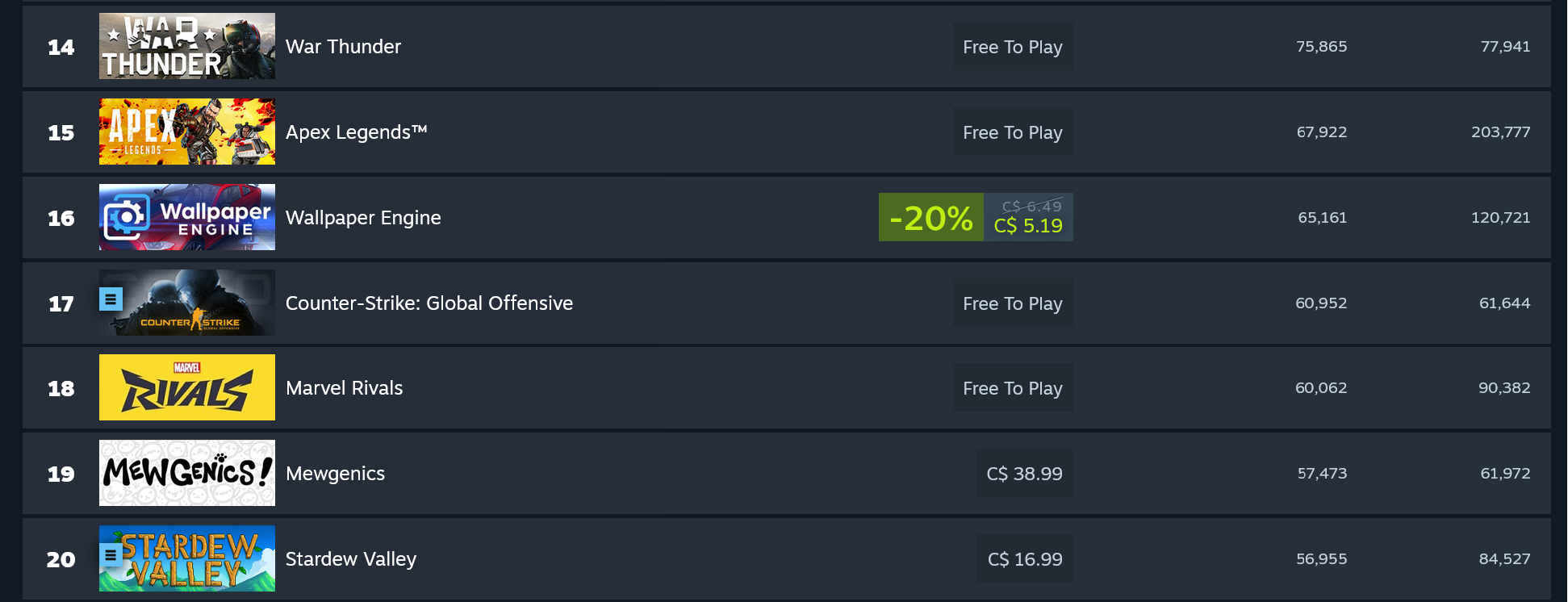Select the Apex Legends capsule image
1568x602 pixels.
pos(186,132)
